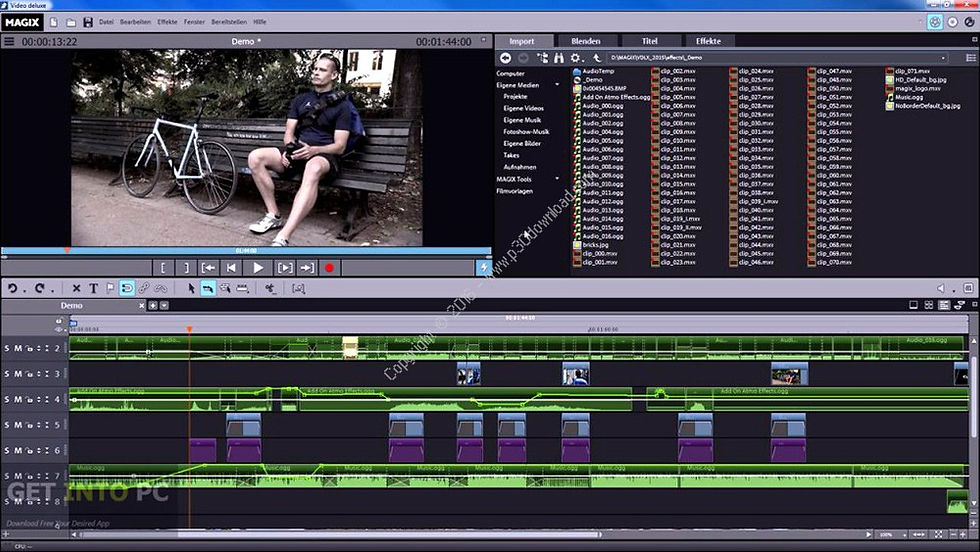Screen dimensions: 980x552
Task: Toggle the object snapping magnet icon
Action: [127, 288]
